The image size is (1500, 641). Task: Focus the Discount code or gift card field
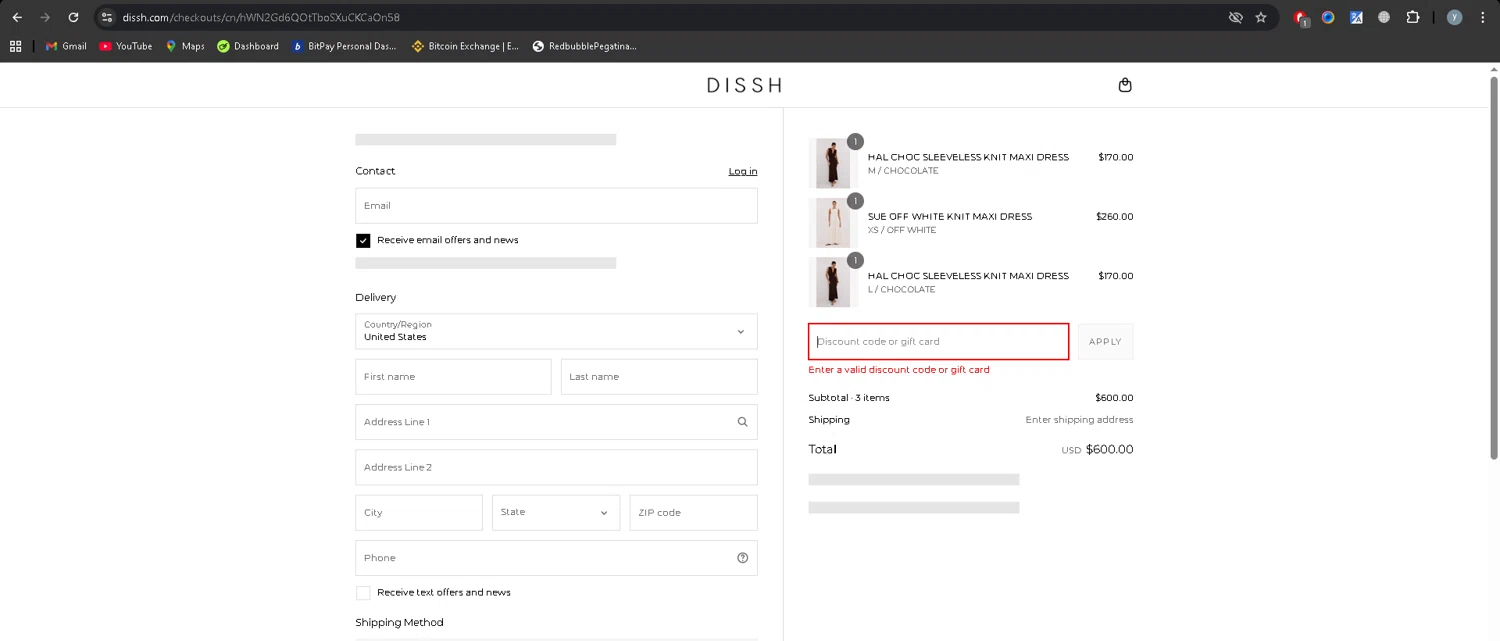(x=938, y=341)
